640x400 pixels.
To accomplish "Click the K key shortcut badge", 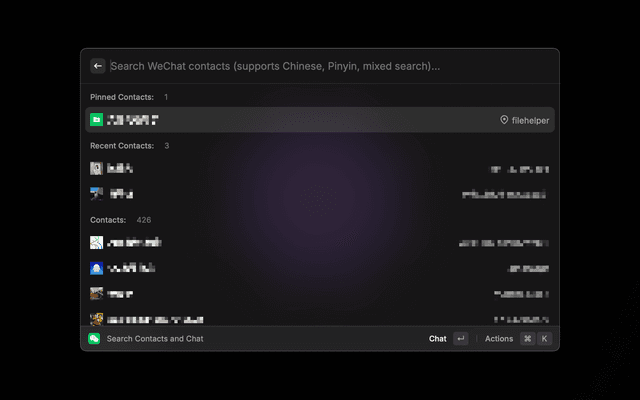I will [x=544, y=338].
